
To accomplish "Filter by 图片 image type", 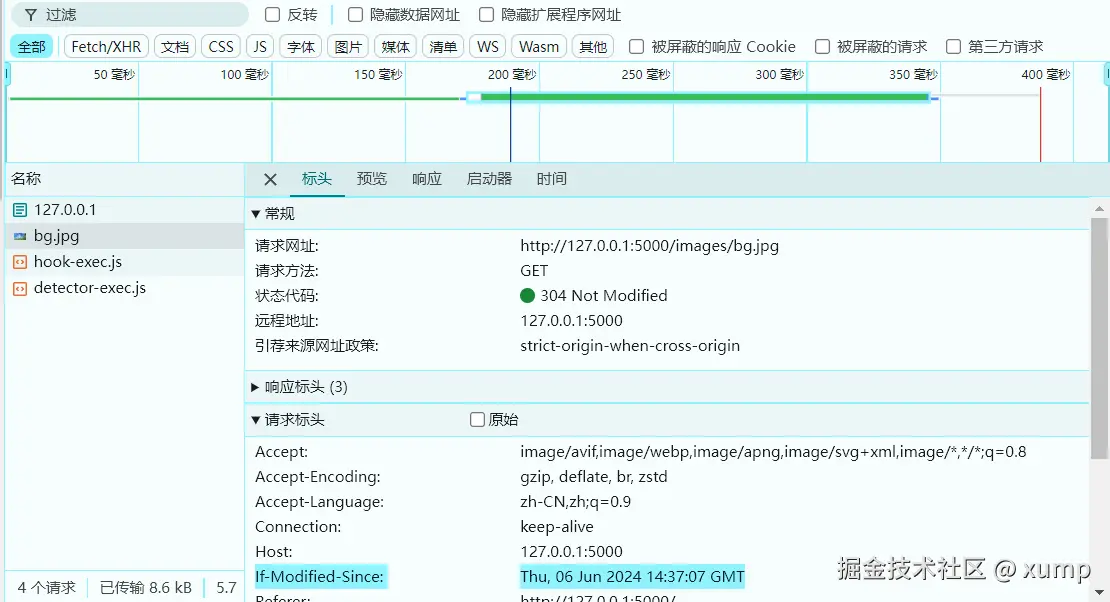I will click(x=348, y=47).
